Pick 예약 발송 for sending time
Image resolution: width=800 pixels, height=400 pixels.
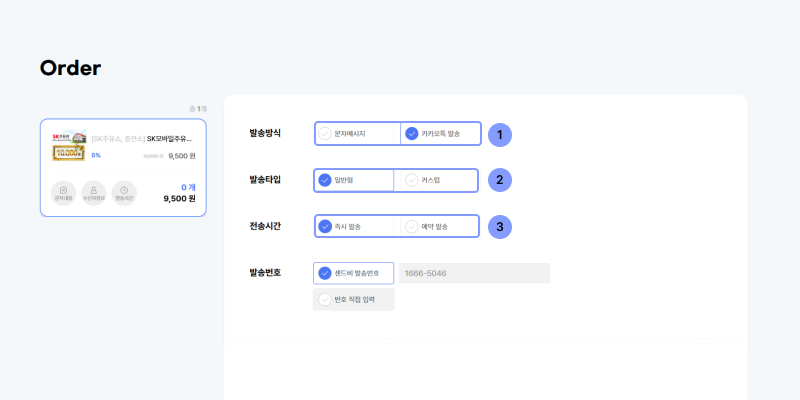coord(439,227)
